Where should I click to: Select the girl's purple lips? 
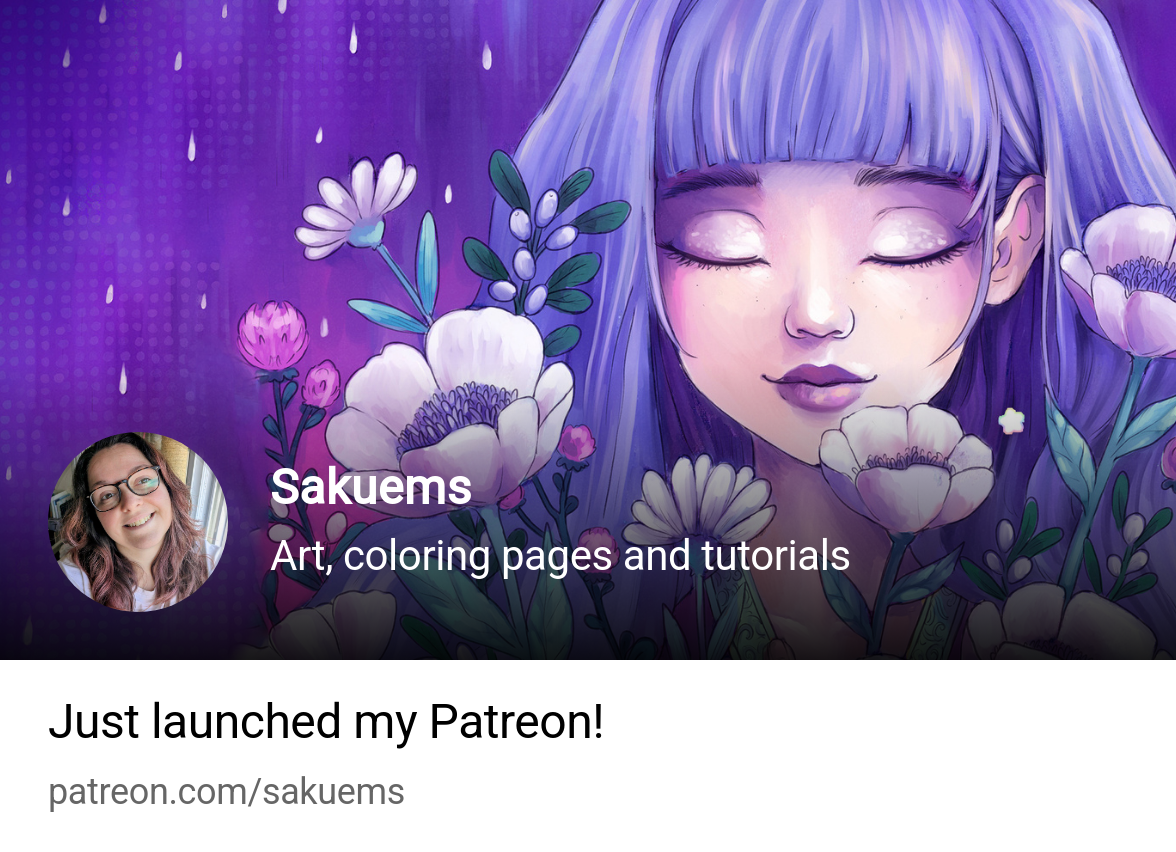820,383
